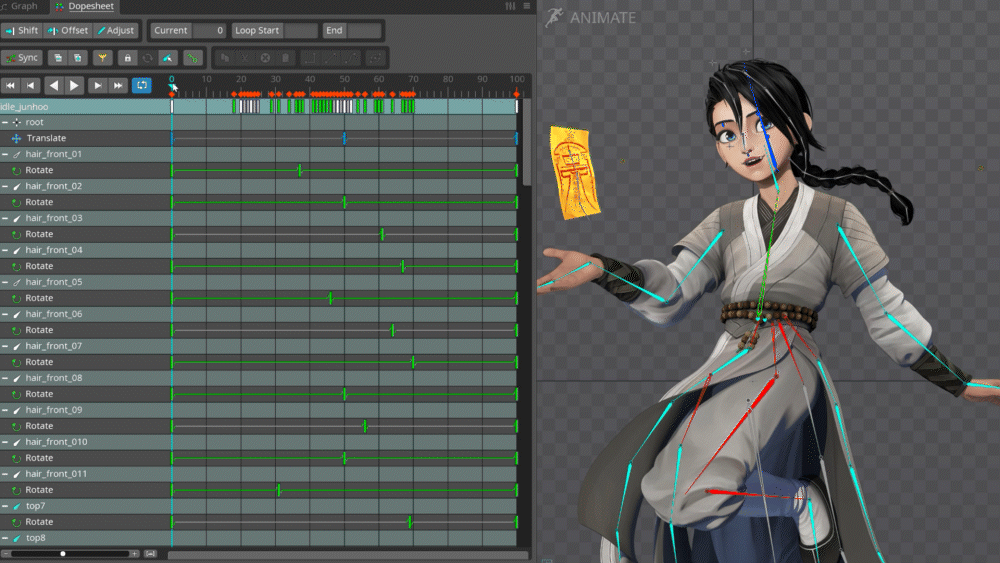Screen dimensions: 1000x563
Task: Toggle the lock rows icon
Action: tap(126, 58)
